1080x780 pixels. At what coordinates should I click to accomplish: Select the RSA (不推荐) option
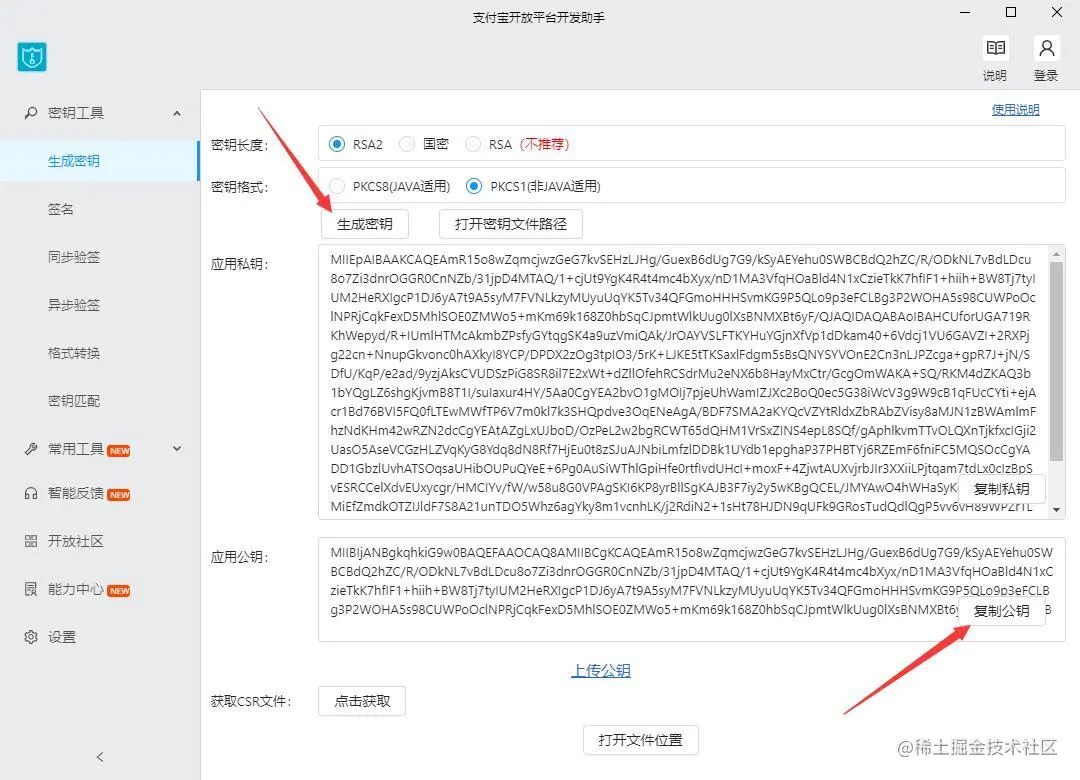click(x=473, y=144)
